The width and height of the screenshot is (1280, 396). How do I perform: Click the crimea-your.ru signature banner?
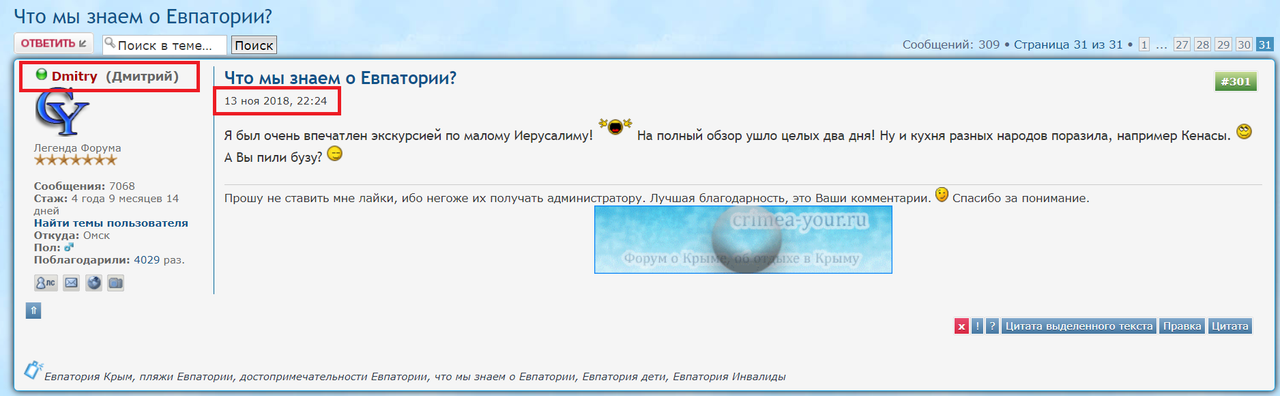743,239
